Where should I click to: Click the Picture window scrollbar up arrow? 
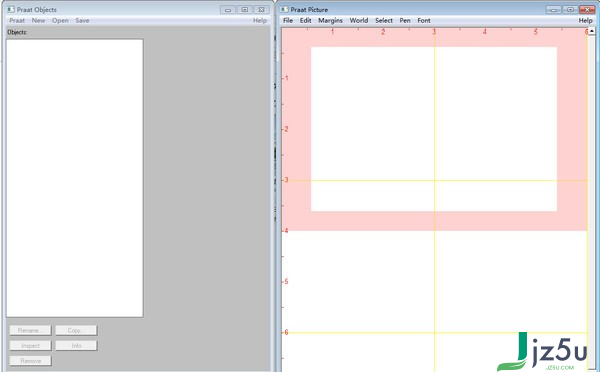click(x=592, y=31)
